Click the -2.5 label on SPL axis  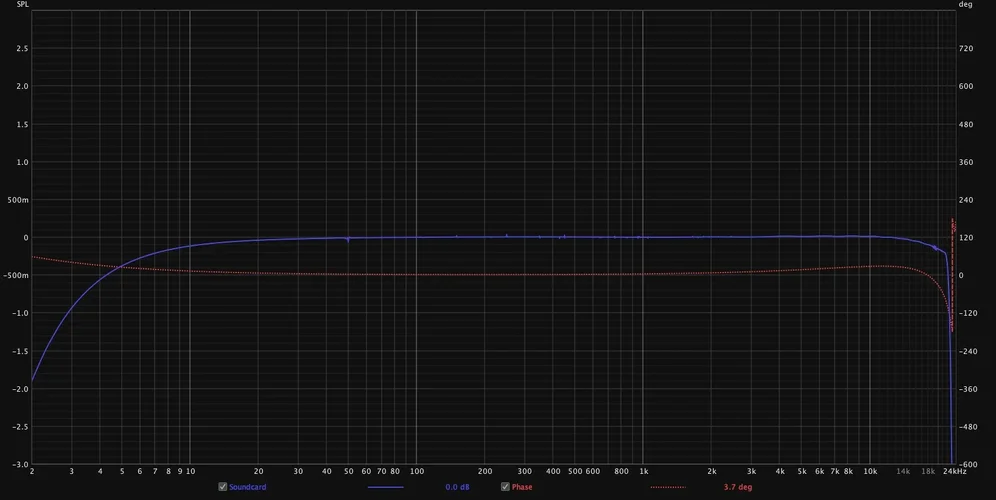pos(21,426)
